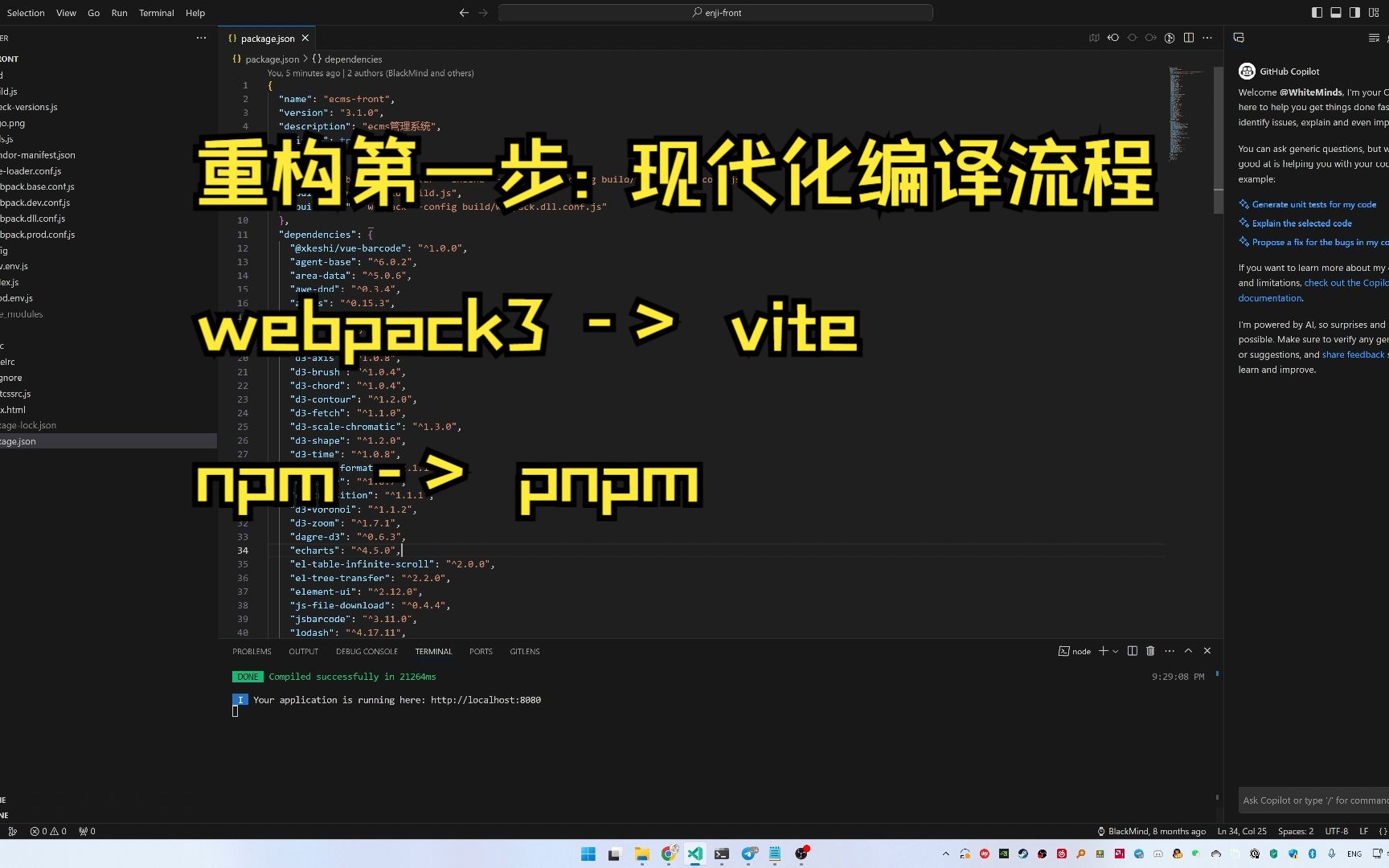Image resolution: width=1389 pixels, height=868 pixels.
Task: Switch to the GITLENS panel tab
Action: tap(524, 652)
